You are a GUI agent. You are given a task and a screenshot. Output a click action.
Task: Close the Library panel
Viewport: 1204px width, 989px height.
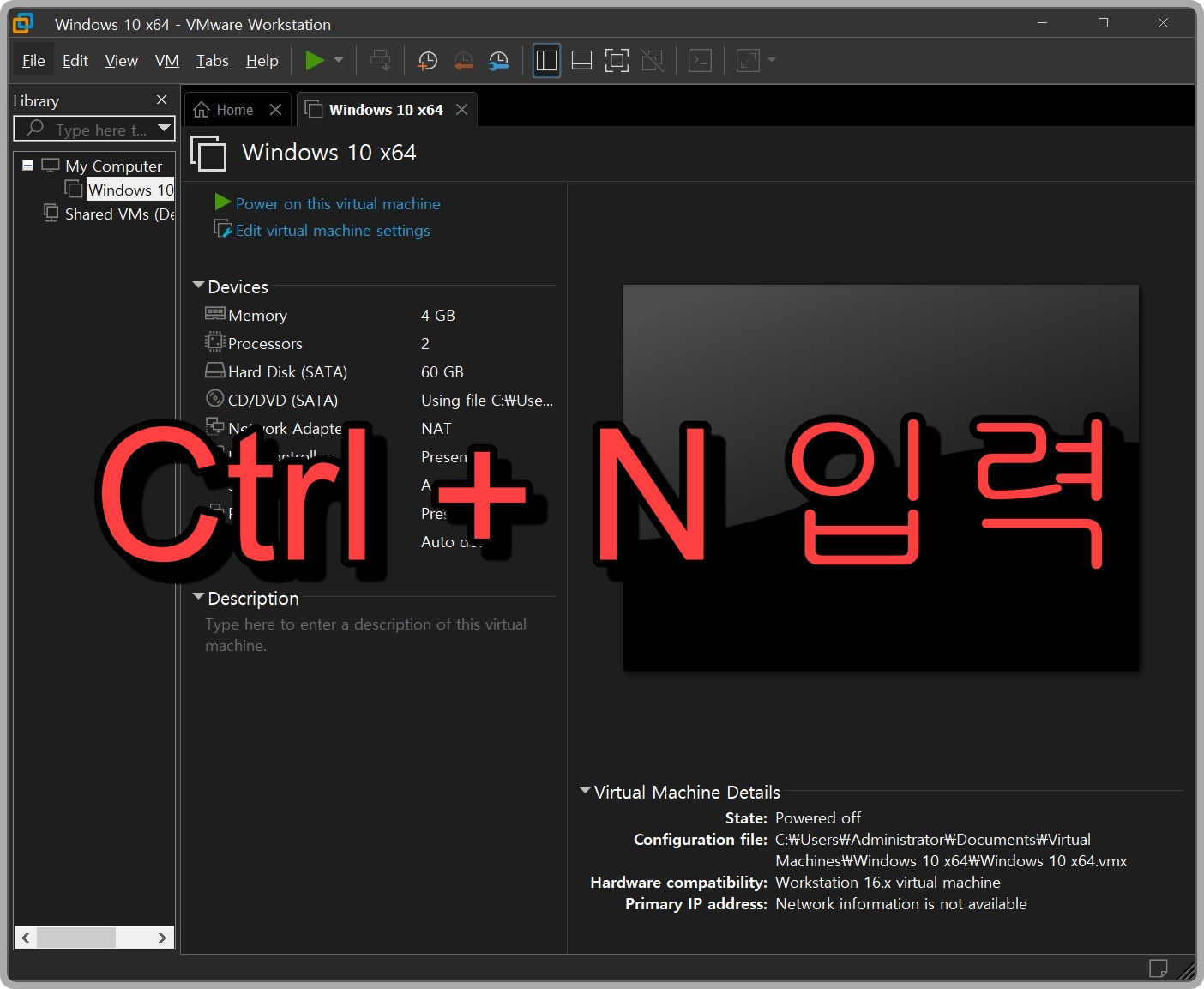[x=161, y=100]
